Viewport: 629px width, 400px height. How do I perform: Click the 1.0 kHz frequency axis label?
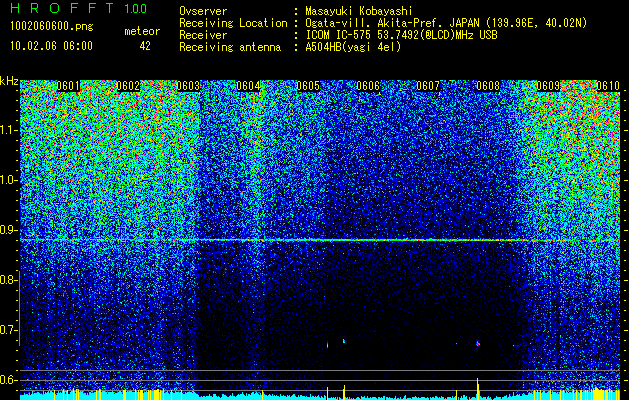[x=9, y=180]
